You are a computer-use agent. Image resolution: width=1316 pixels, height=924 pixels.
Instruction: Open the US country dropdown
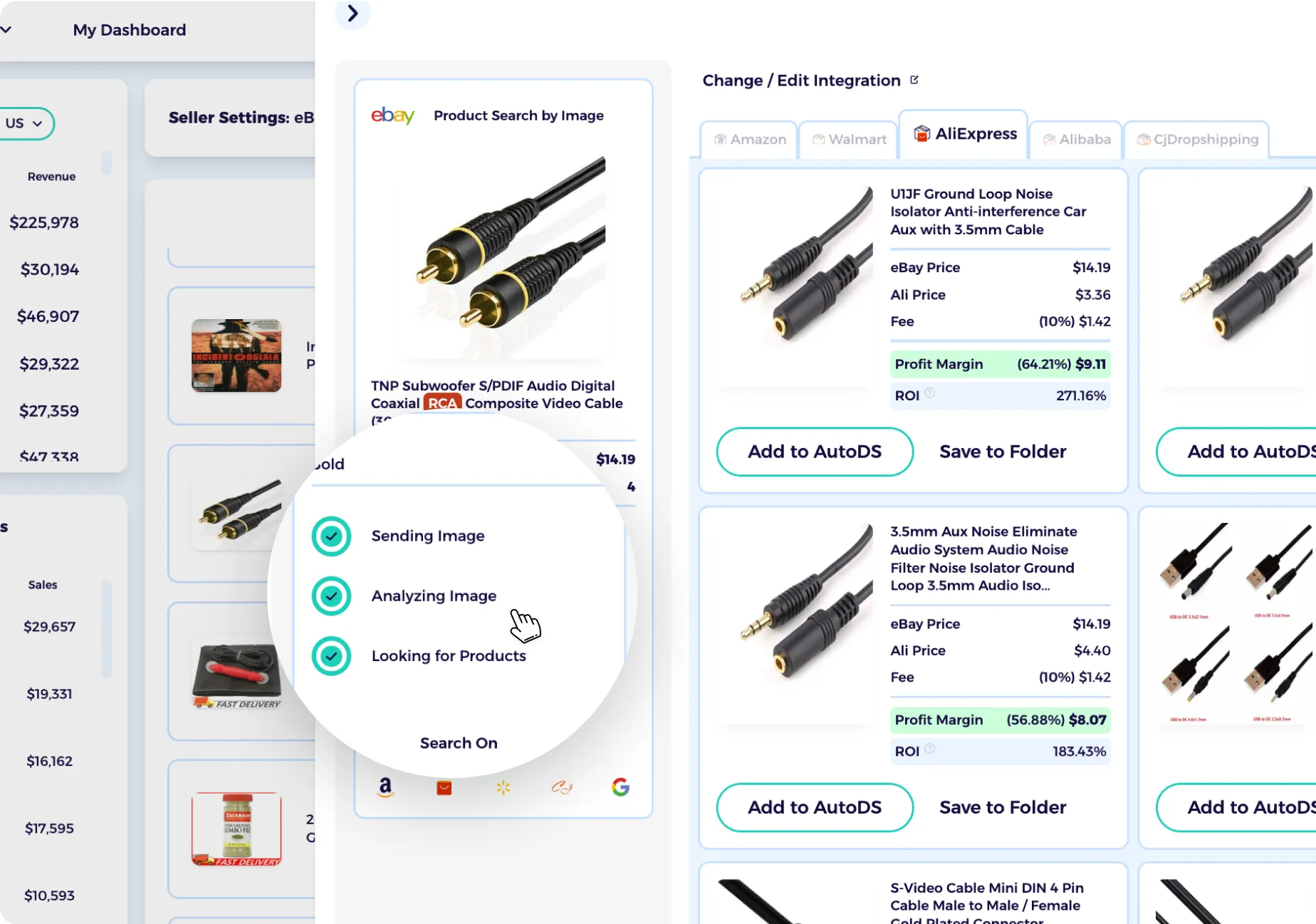tap(24, 123)
